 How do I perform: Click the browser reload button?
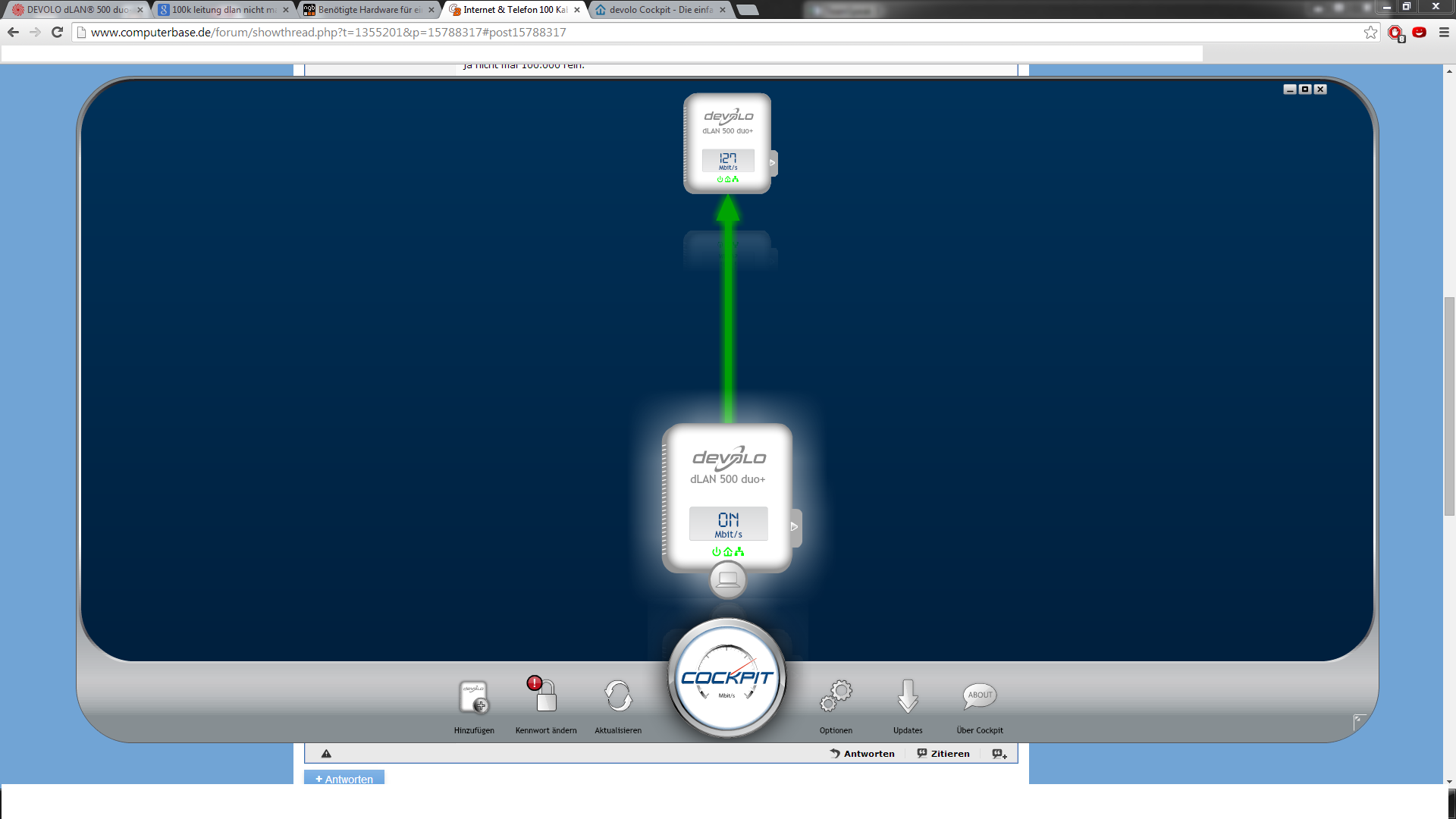click(x=57, y=33)
